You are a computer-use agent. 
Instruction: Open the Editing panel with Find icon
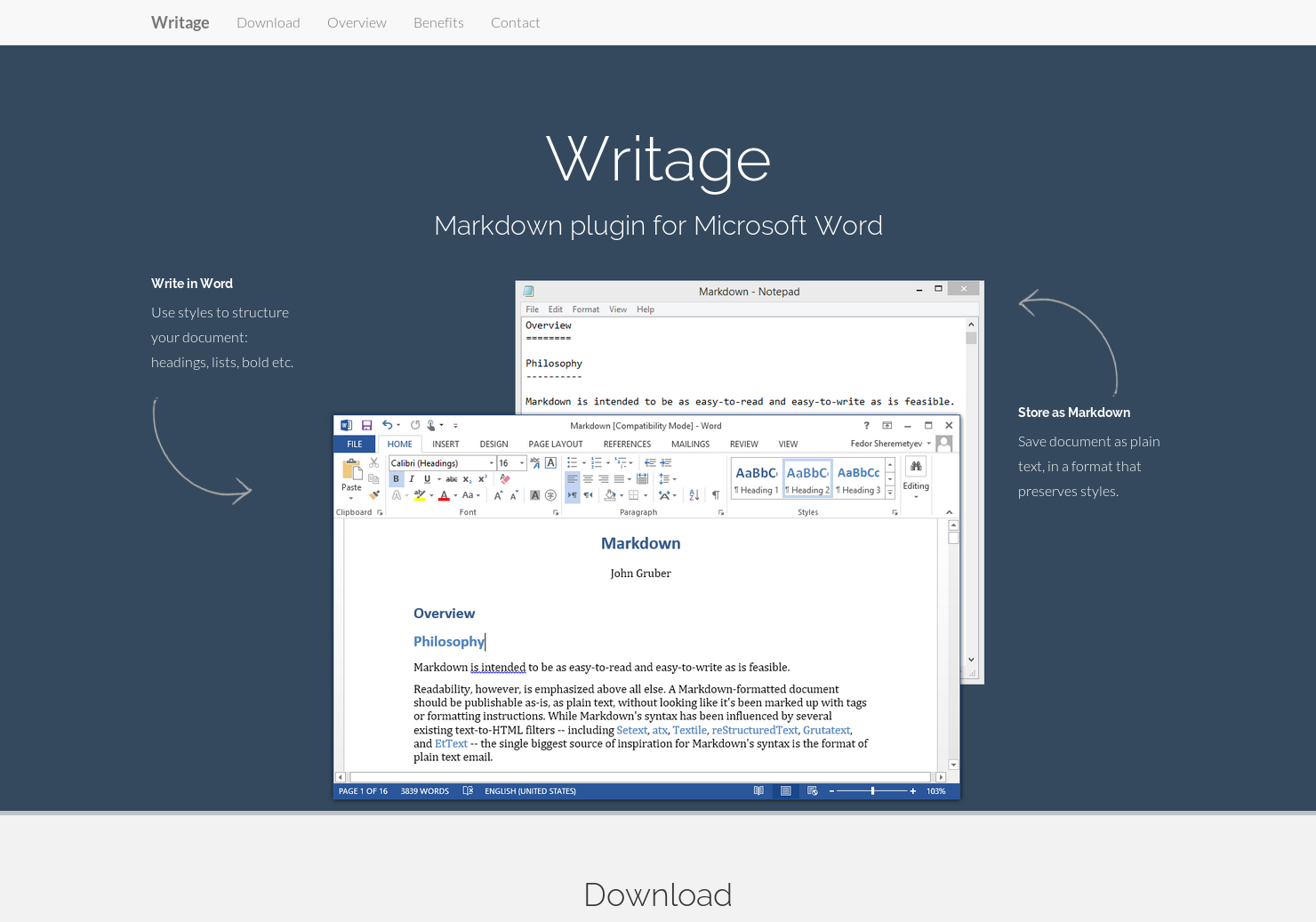[916, 466]
